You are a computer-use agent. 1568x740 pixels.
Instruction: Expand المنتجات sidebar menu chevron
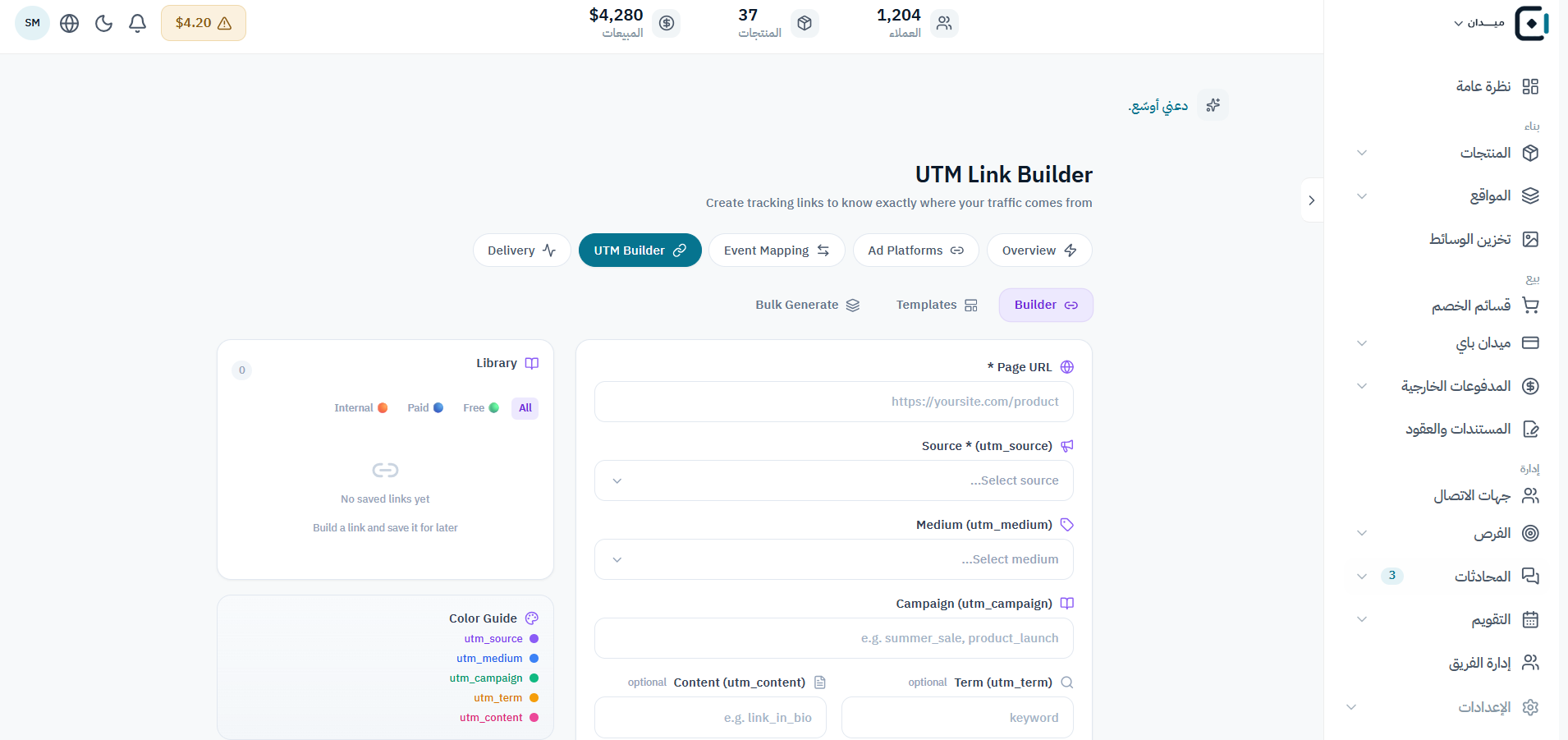click(x=1362, y=153)
